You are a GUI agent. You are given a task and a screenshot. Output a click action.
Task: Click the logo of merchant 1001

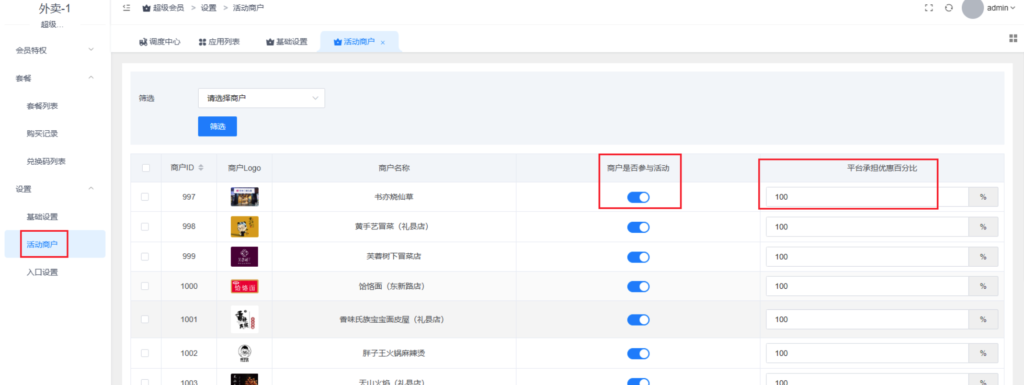tap(244, 320)
